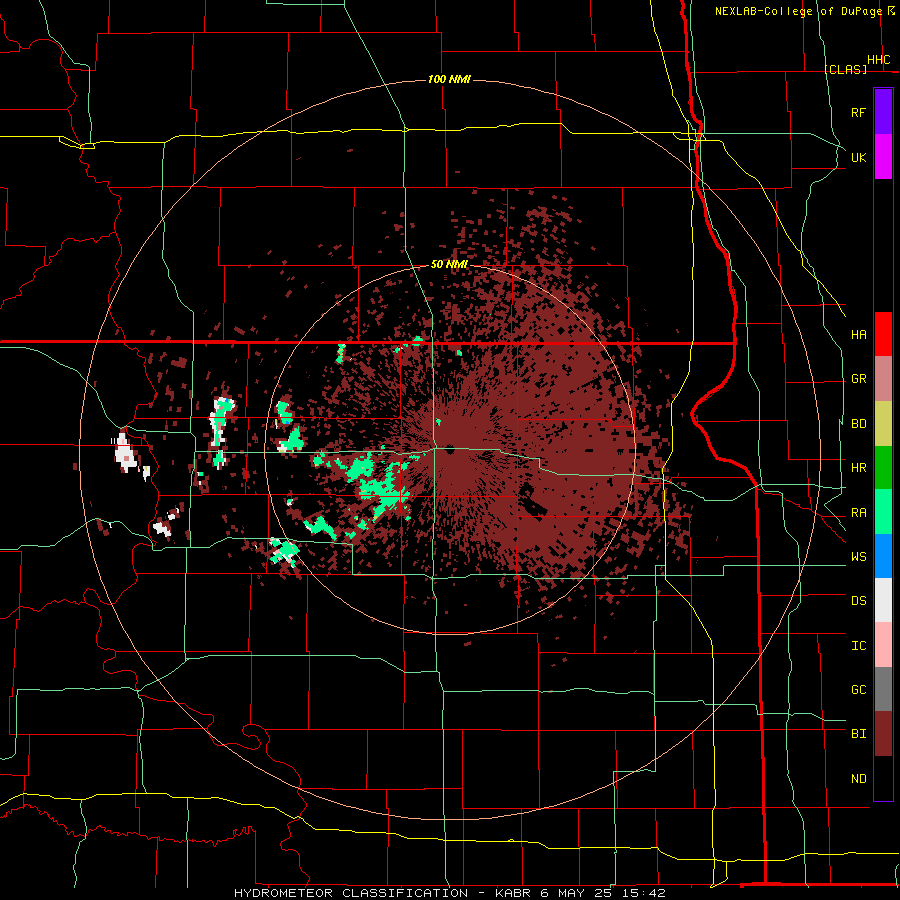Image resolution: width=900 pixels, height=900 pixels.
Task: Click the GC gray legend color swatch
Action: 883,689
